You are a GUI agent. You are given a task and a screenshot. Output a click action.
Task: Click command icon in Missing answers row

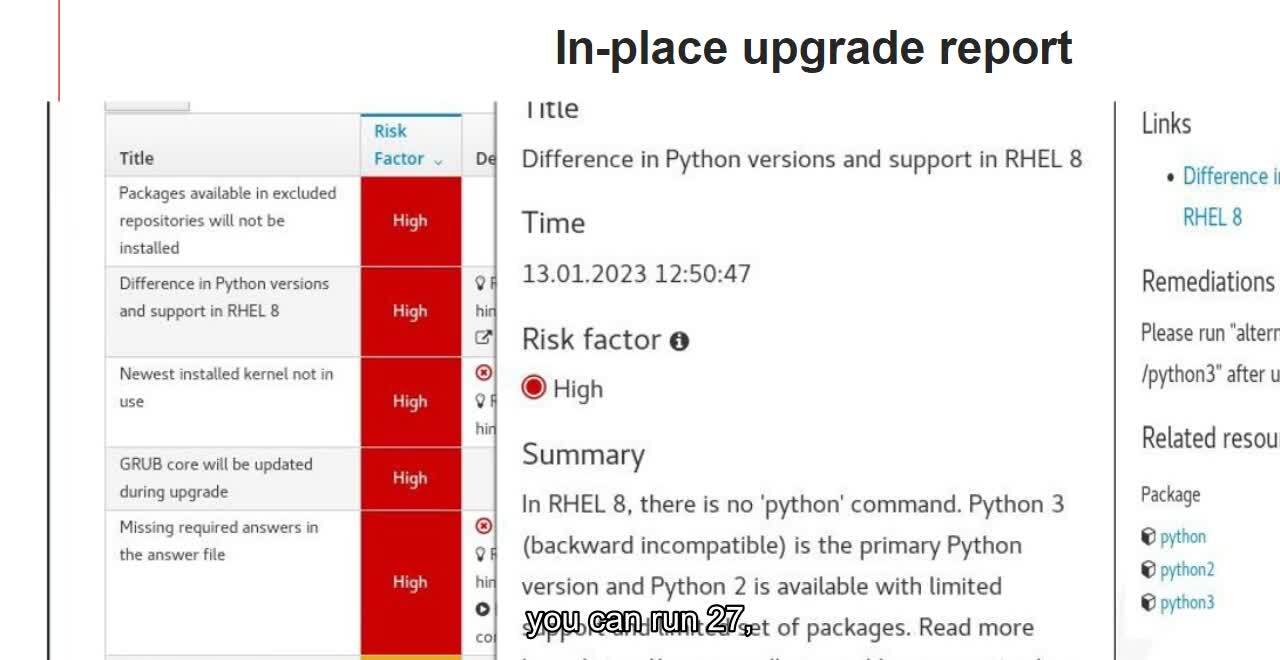coord(483,609)
